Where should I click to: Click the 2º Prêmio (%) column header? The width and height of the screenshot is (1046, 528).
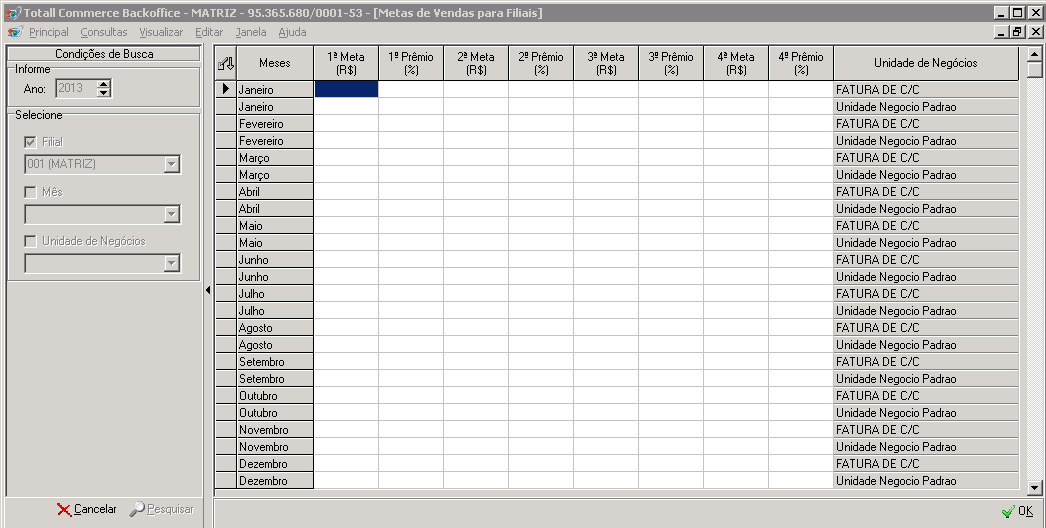pos(541,63)
